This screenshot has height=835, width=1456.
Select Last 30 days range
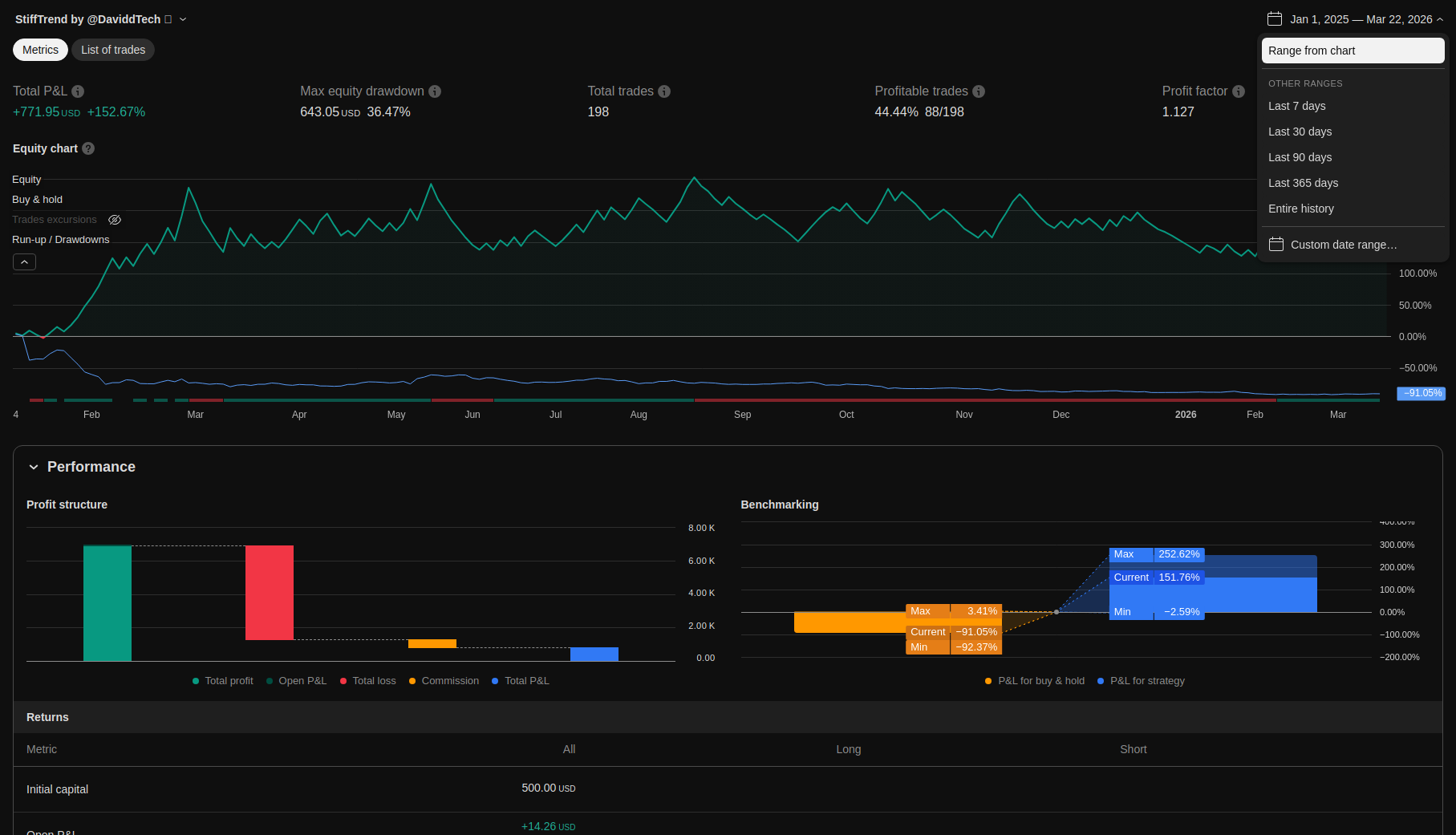pos(1300,132)
